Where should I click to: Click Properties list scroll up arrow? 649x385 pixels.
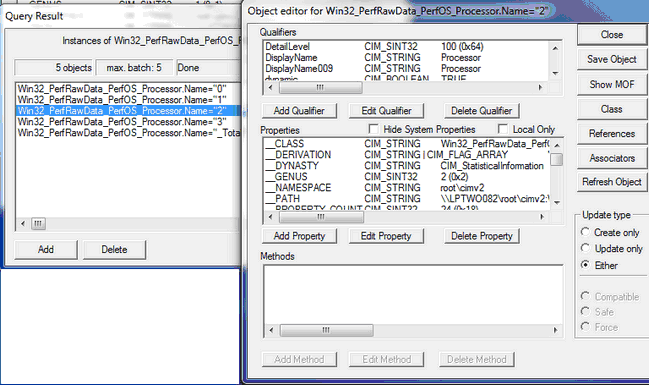[x=557, y=145]
